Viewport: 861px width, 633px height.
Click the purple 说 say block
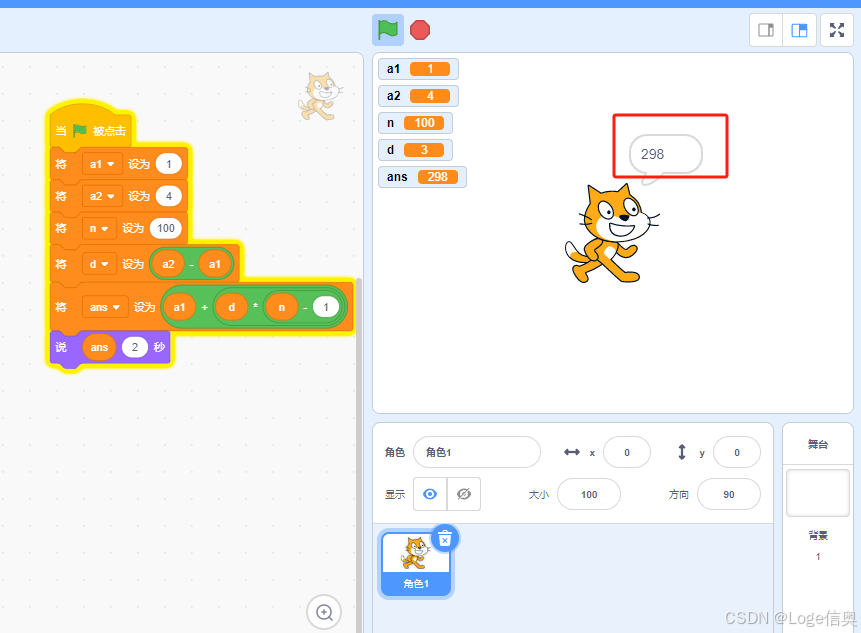[x=62, y=347]
